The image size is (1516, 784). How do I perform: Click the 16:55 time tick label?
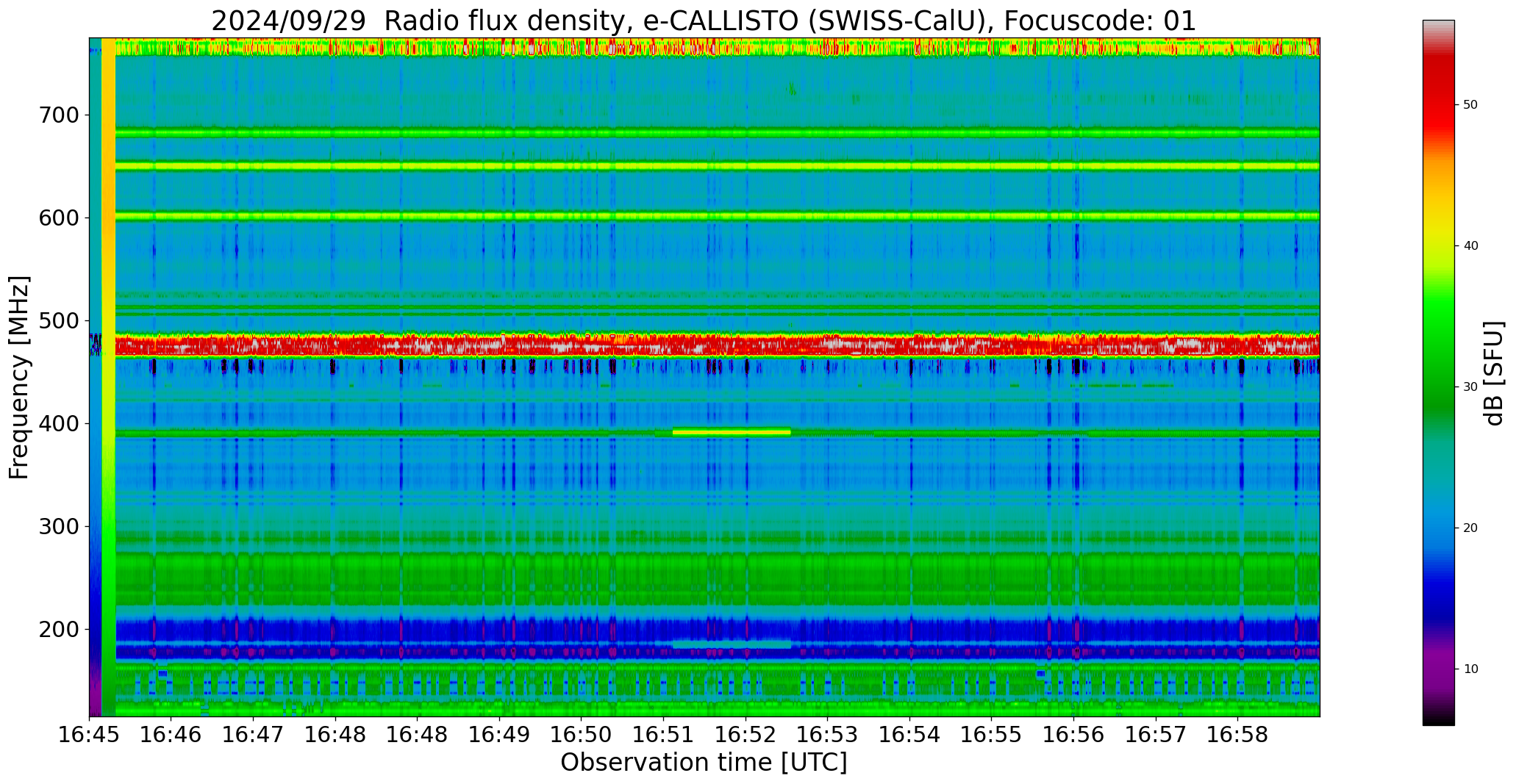992,735
